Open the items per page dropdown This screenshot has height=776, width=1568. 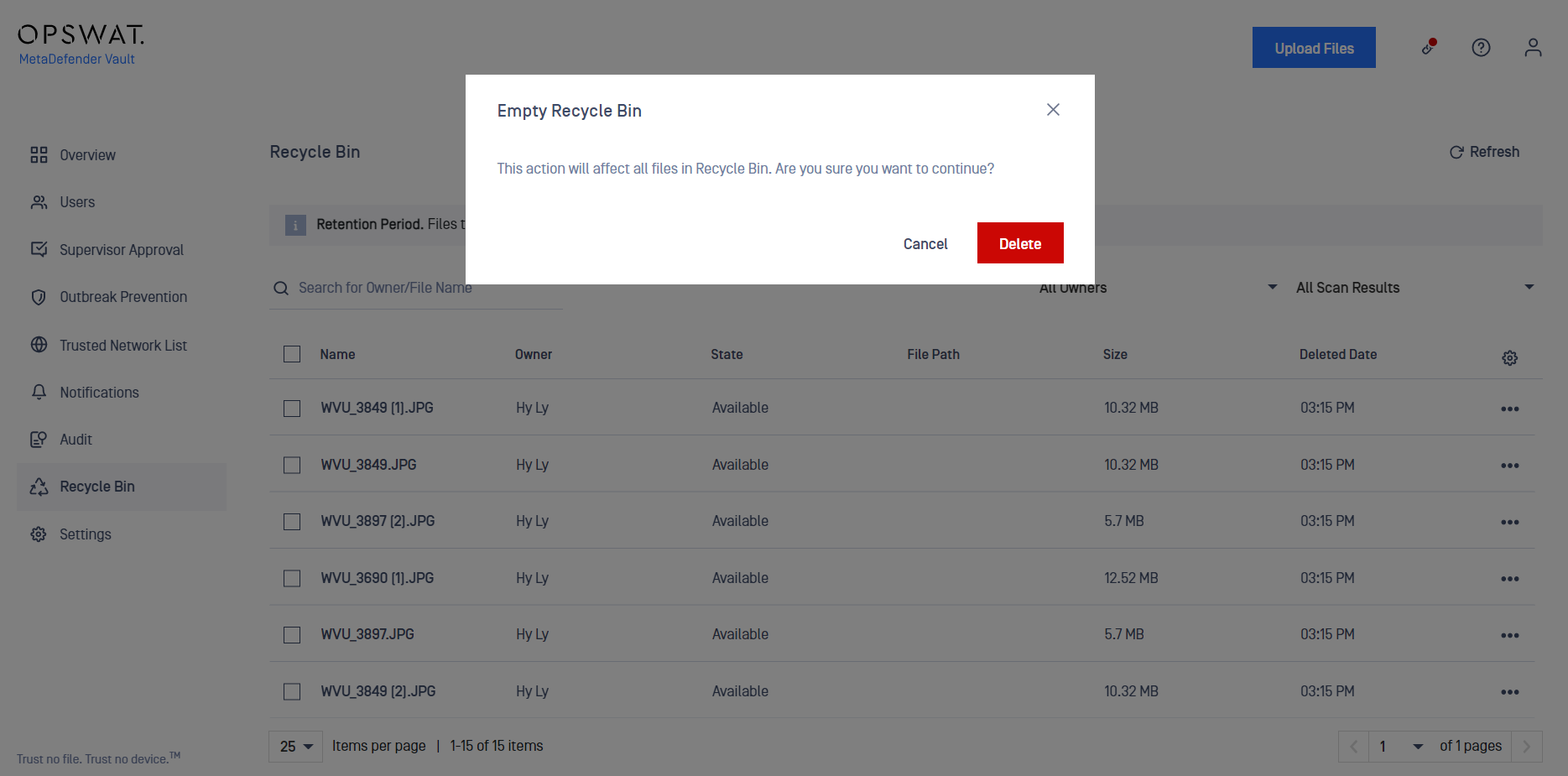click(296, 746)
